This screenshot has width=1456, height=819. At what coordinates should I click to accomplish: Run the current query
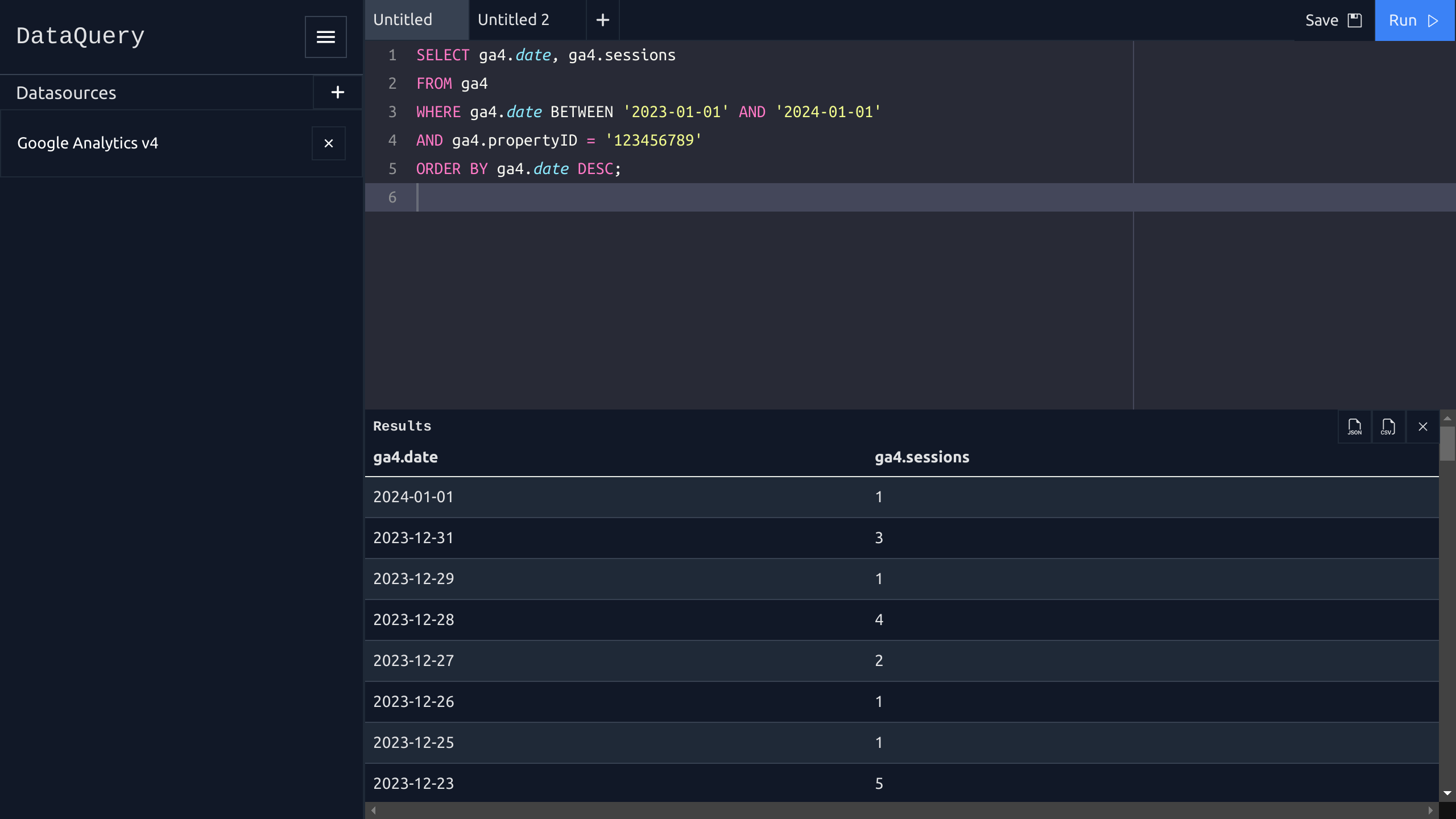[1413, 20]
